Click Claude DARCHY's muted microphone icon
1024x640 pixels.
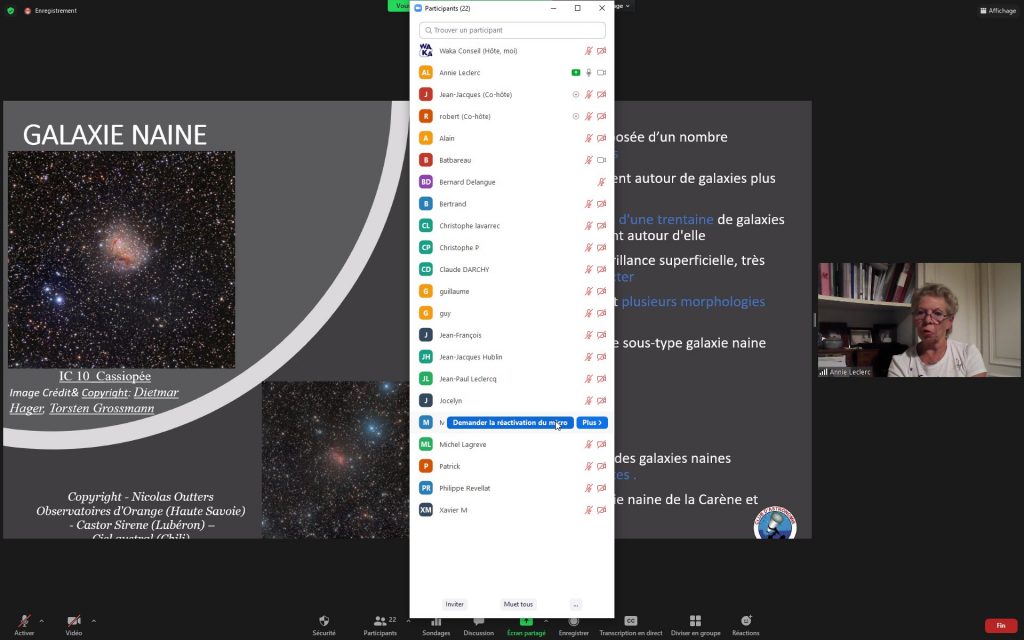[588, 270]
